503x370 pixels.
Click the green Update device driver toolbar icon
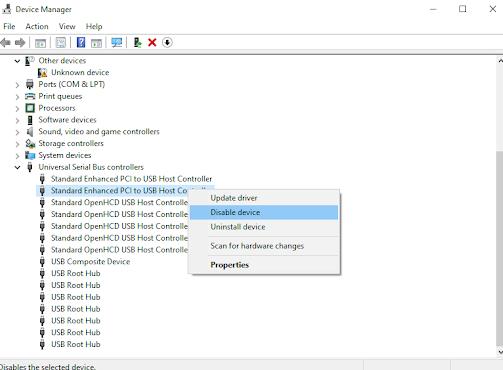(137, 42)
